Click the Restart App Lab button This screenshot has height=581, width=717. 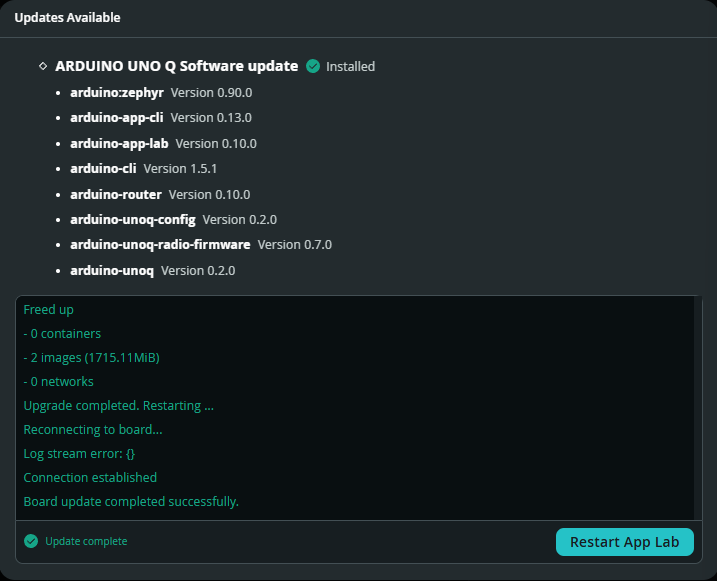(x=625, y=542)
